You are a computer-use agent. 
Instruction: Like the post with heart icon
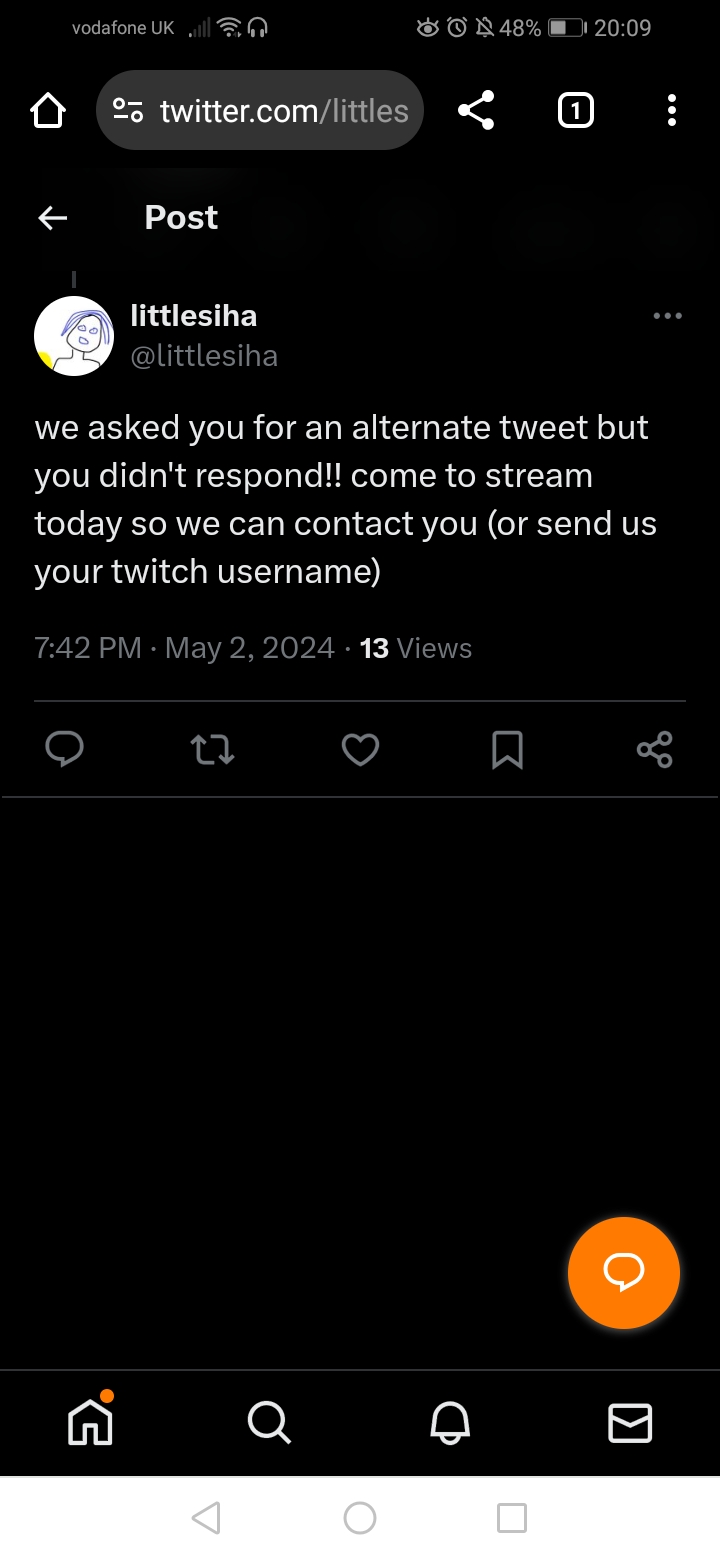tap(360, 749)
